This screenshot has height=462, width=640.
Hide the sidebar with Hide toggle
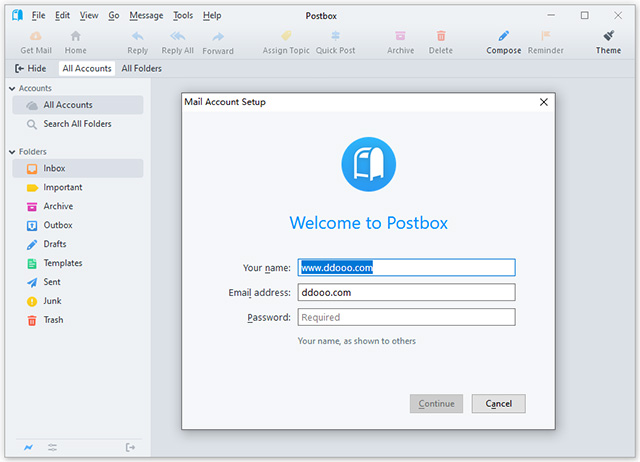(30, 68)
